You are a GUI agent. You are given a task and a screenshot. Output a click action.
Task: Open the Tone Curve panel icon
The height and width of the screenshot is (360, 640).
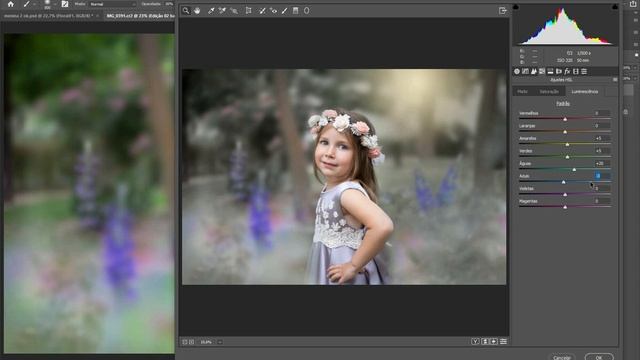[x=525, y=71]
